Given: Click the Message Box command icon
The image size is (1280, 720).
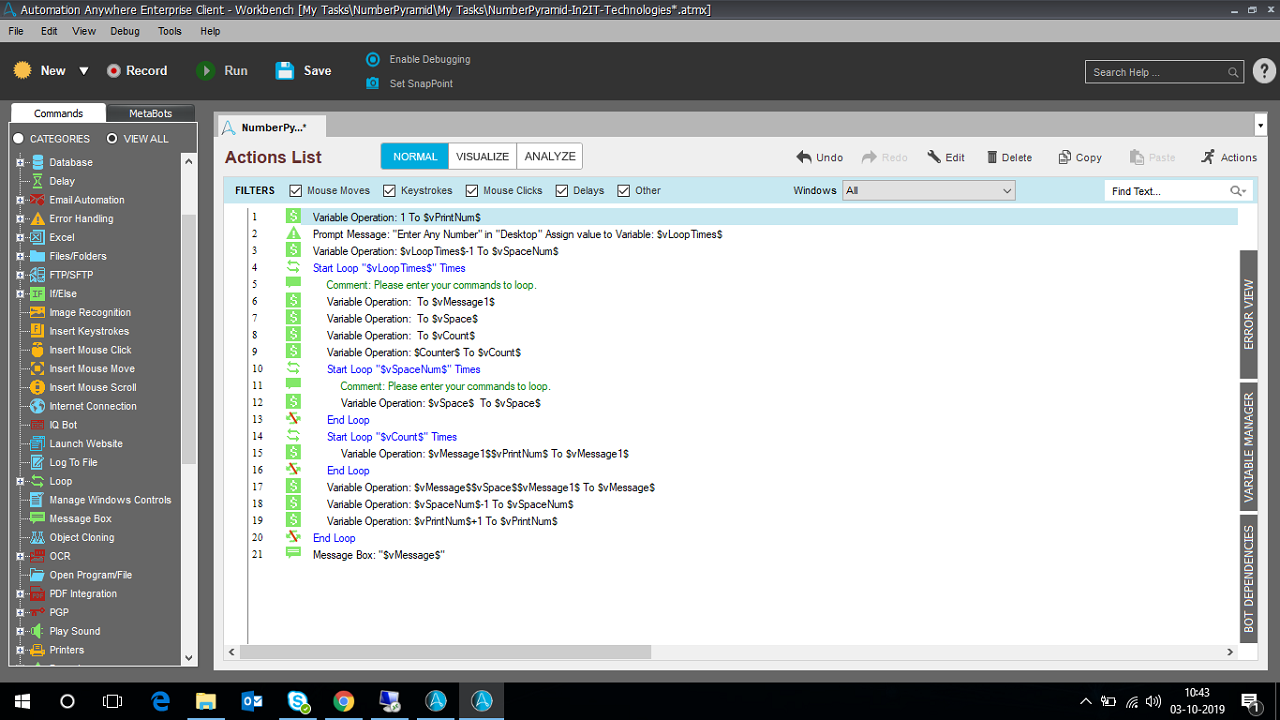Looking at the screenshot, I should coord(36,518).
